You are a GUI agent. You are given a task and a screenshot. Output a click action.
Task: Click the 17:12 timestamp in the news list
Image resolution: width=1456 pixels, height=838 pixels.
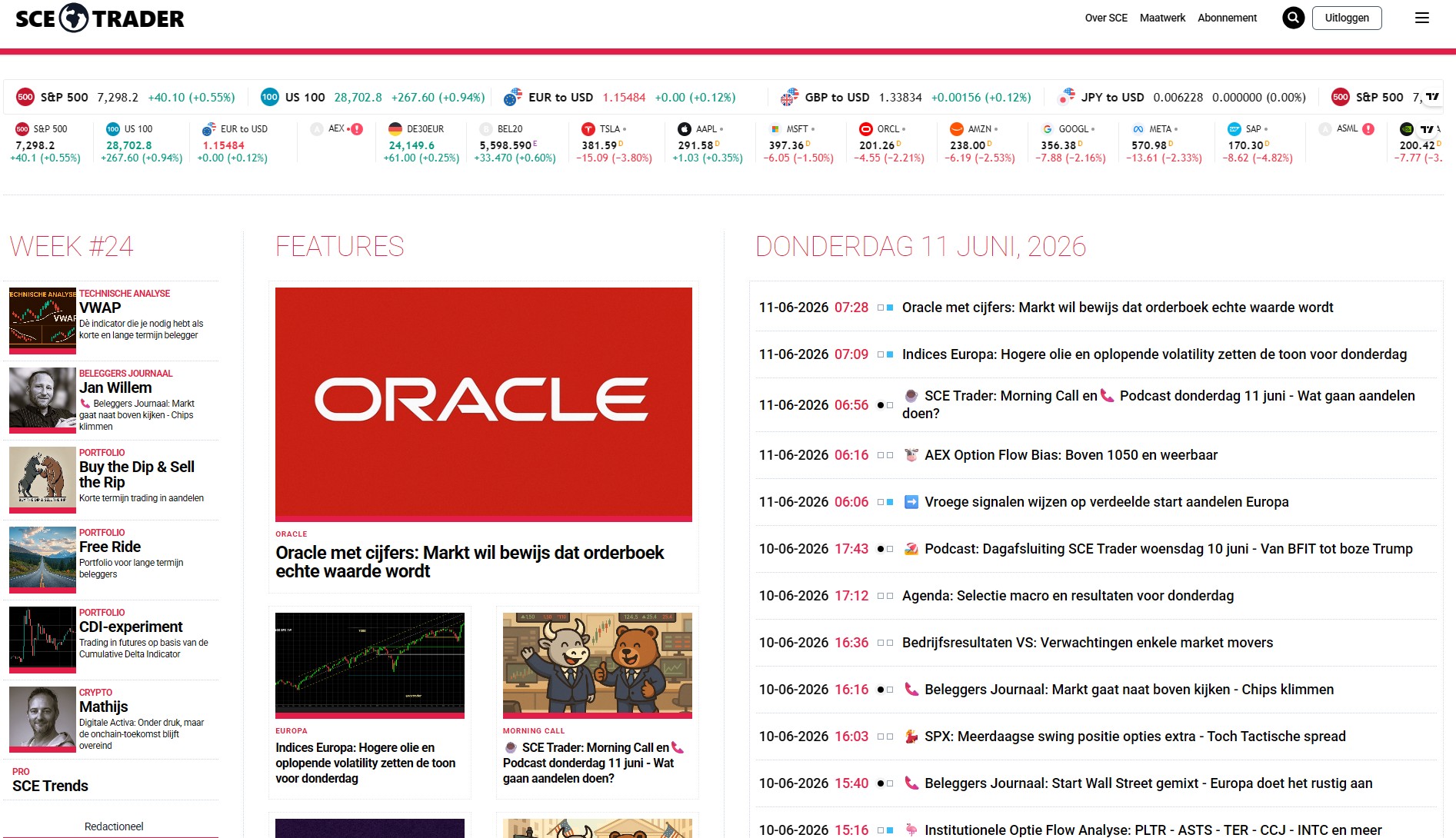851,596
